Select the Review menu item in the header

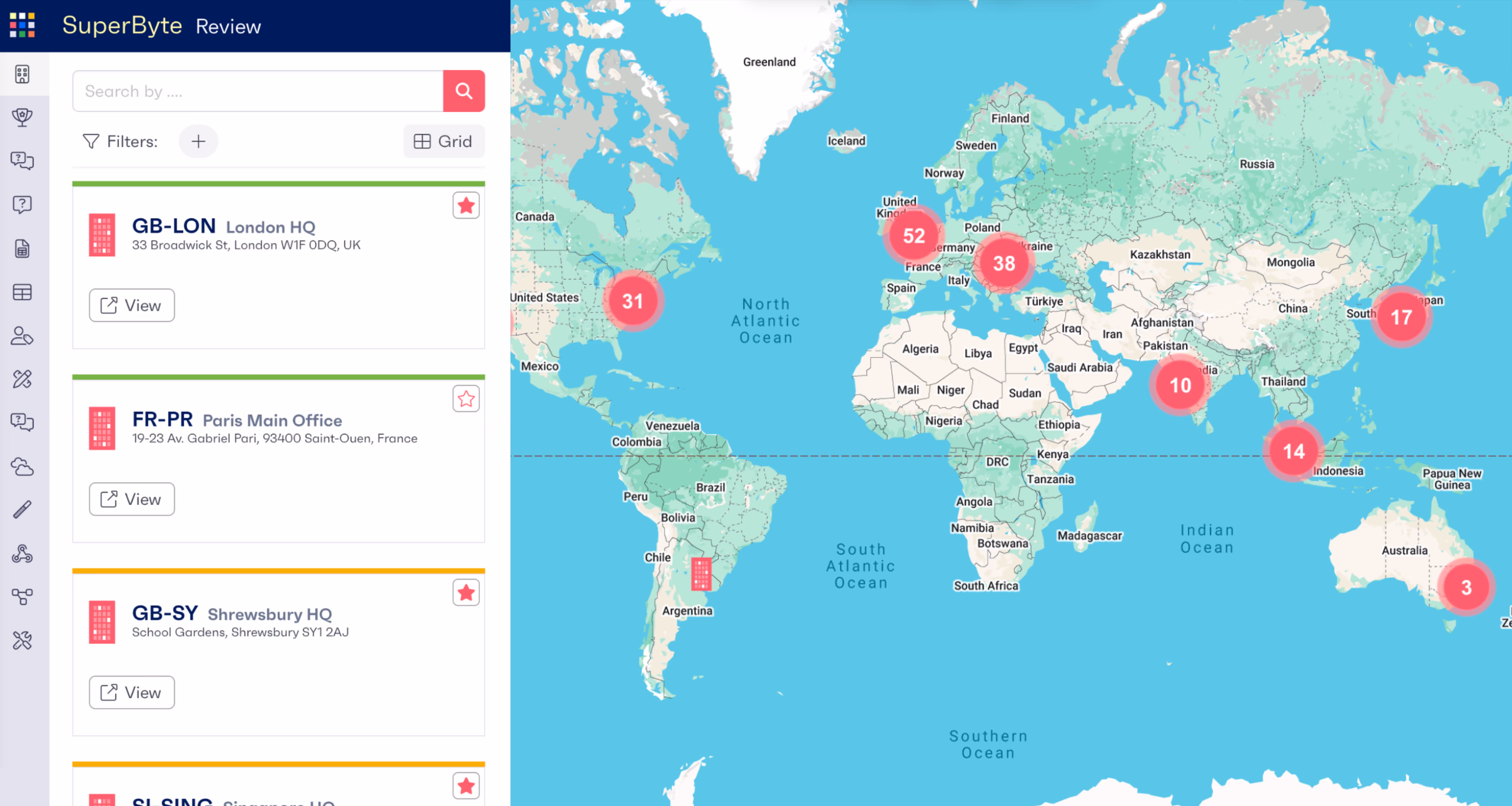pos(228,26)
